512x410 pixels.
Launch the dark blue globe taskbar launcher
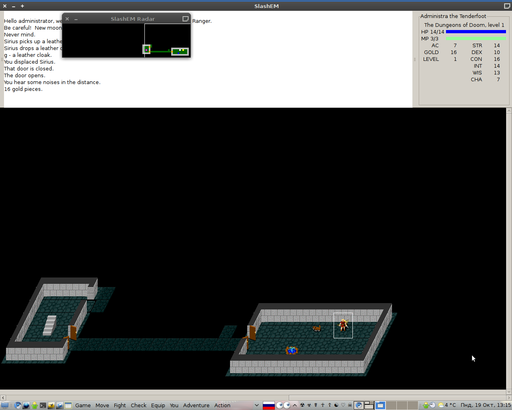(26, 405)
